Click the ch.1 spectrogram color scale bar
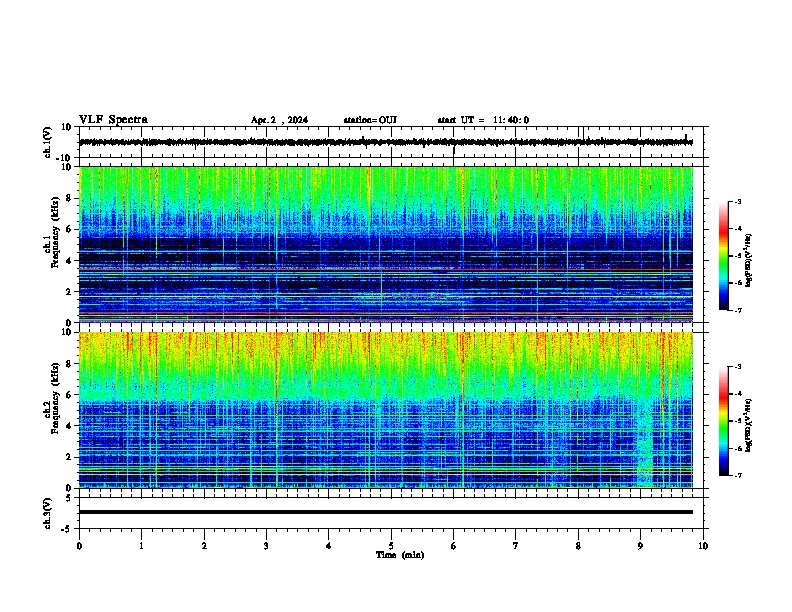The width and height of the screenshot is (792, 612). click(x=723, y=256)
